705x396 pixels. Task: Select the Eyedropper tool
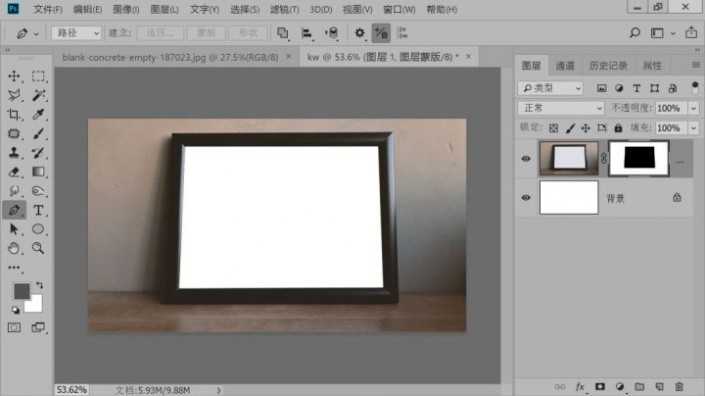coord(38,114)
